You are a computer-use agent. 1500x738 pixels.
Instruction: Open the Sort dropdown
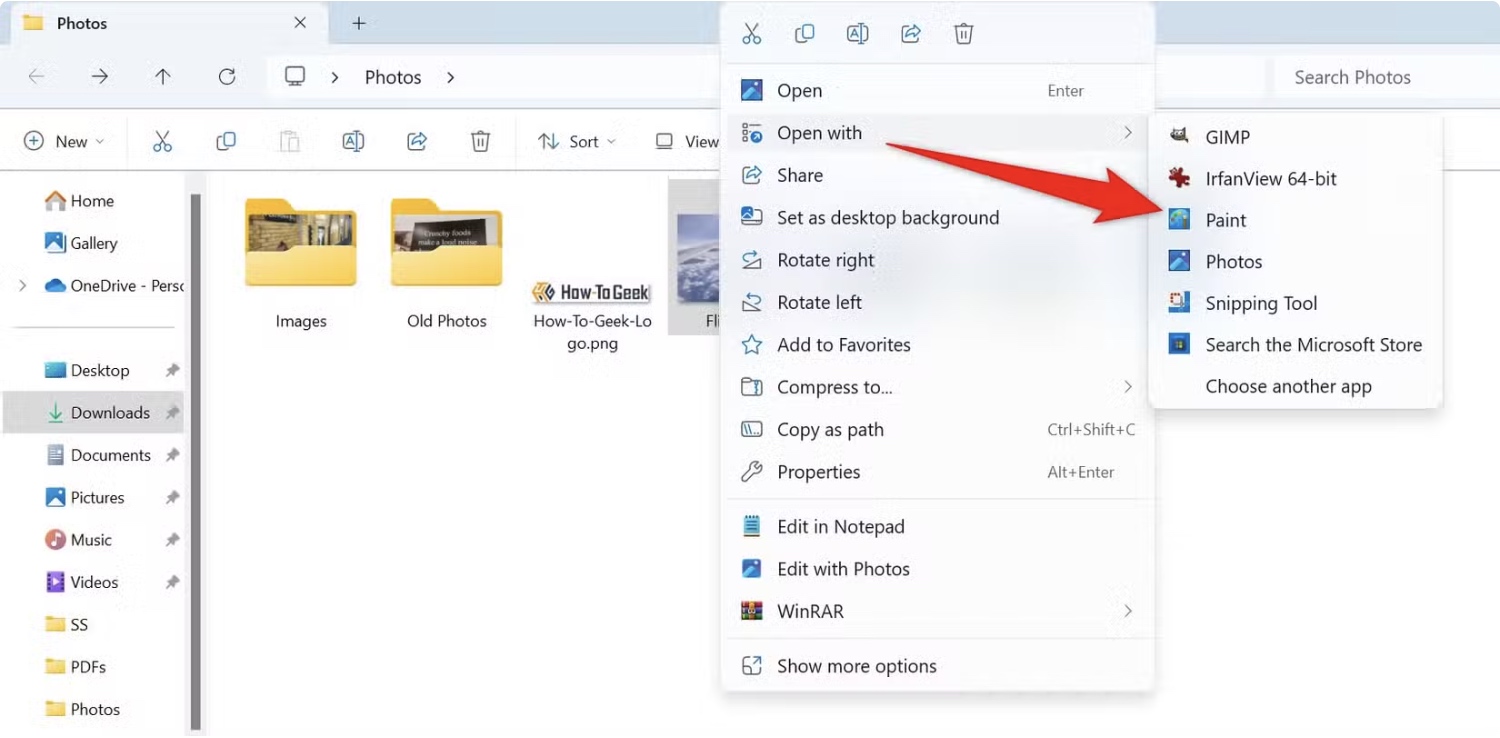[x=577, y=141]
